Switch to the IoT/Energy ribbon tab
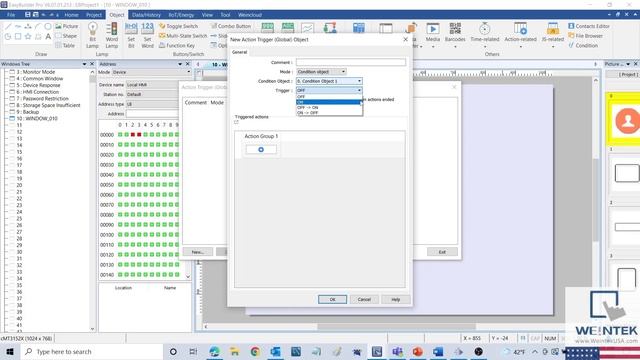Screen dimensions: 640x360 click(181, 15)
